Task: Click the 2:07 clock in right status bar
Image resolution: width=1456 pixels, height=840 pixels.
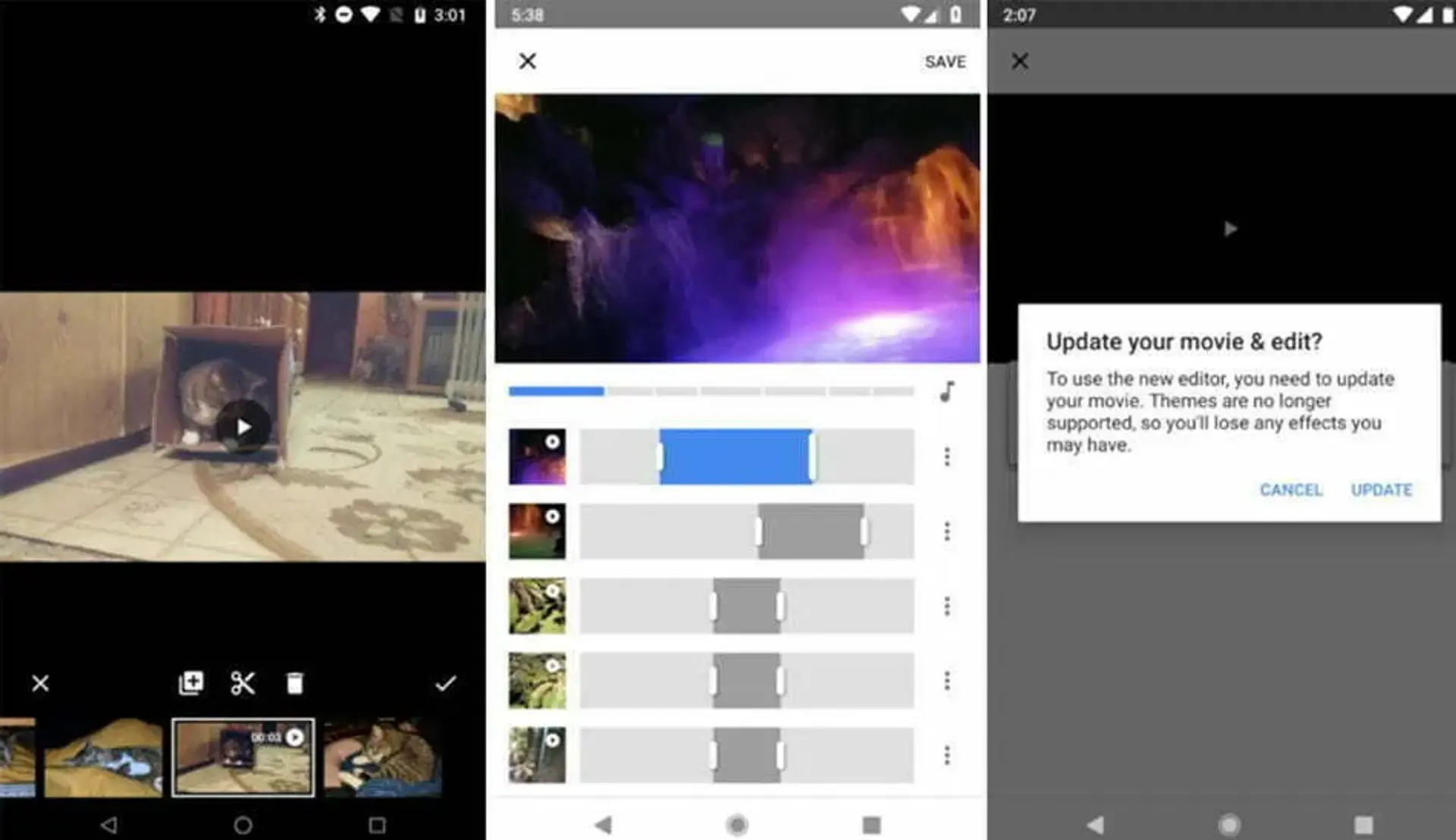Action: click(x=1019, y=15)
